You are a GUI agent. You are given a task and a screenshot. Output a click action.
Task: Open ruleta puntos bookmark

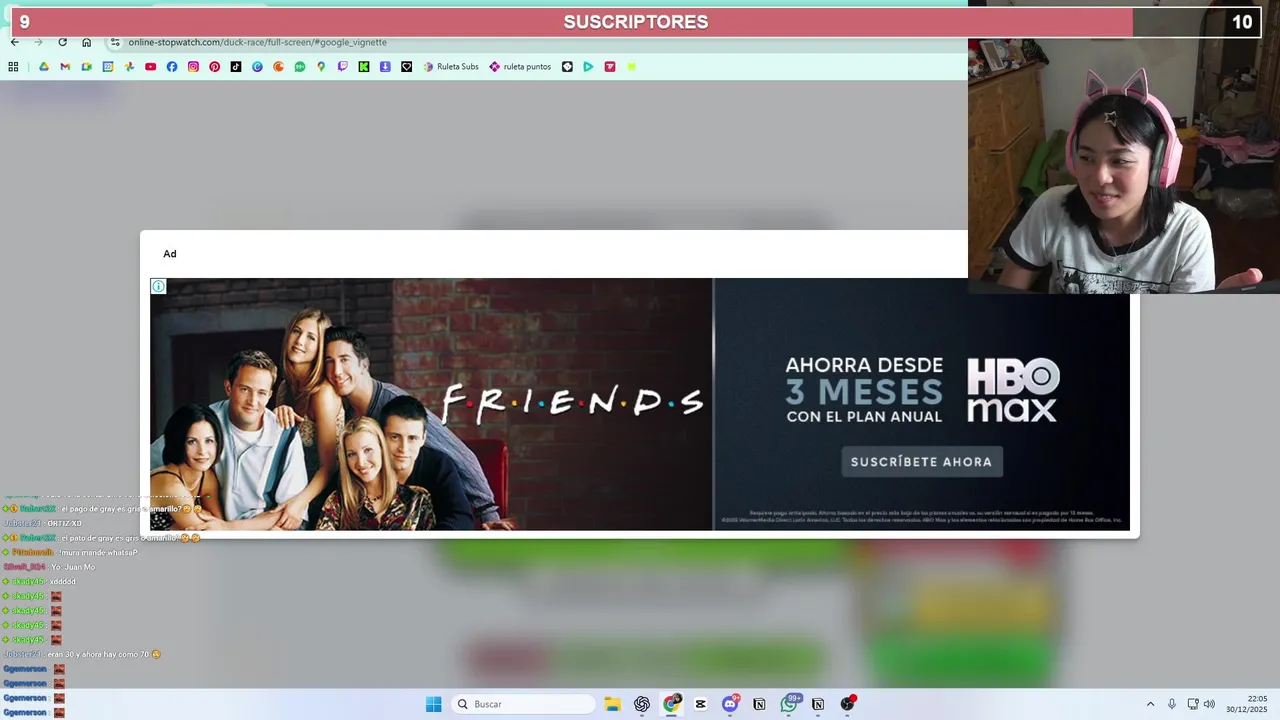tap(520, 67)
